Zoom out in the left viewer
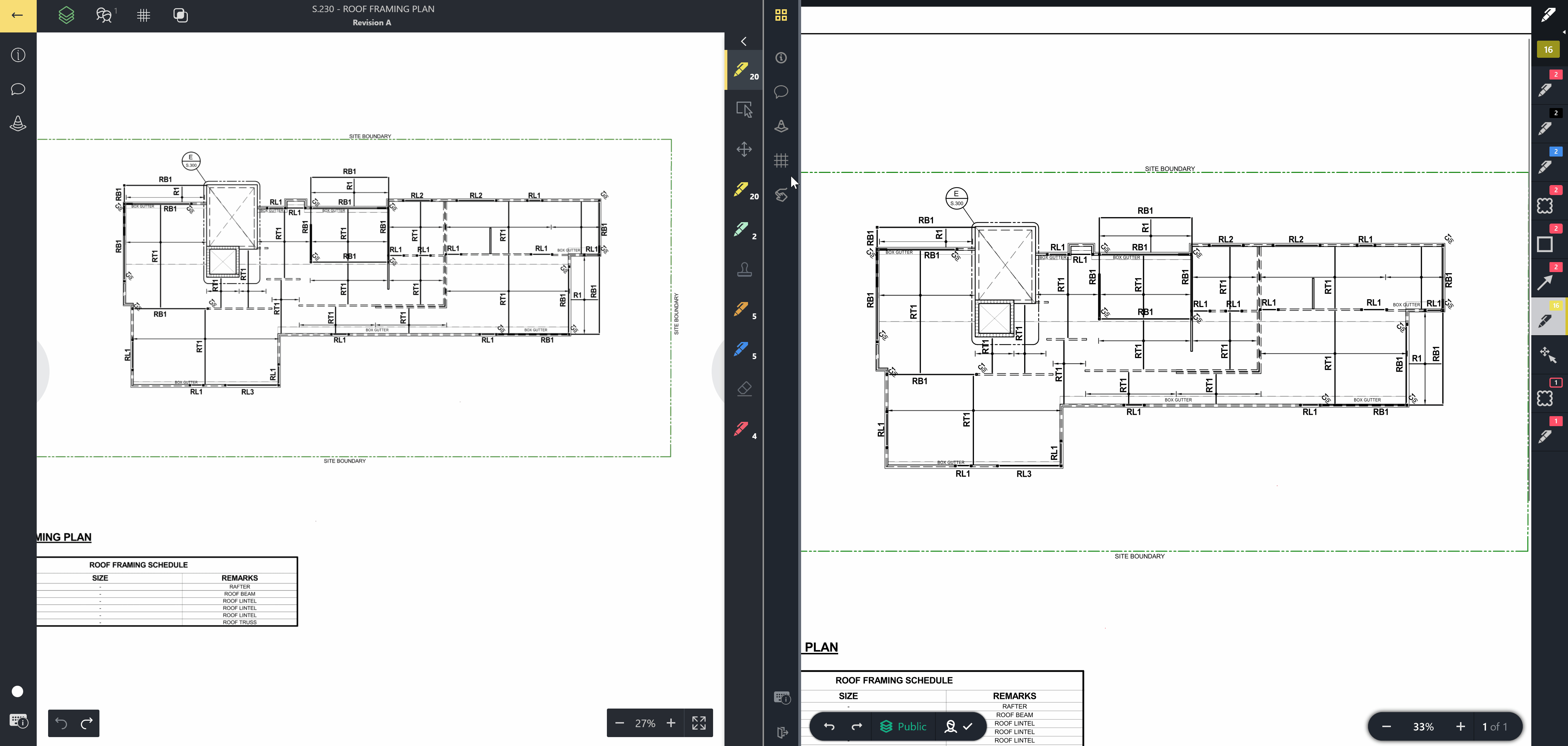This screenshot has width=1568, height=746. 620,723
